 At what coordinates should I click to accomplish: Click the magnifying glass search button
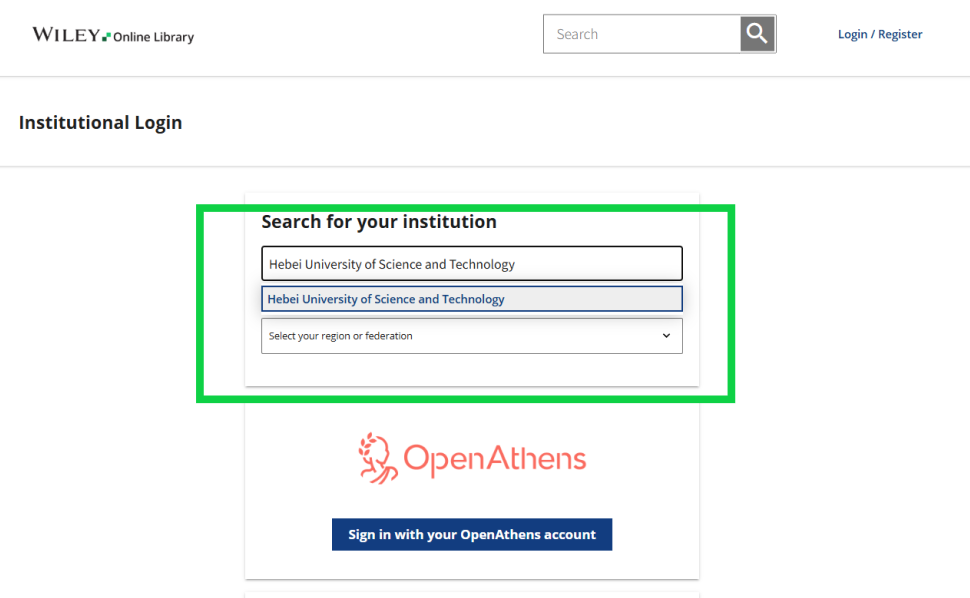(757, 34)
